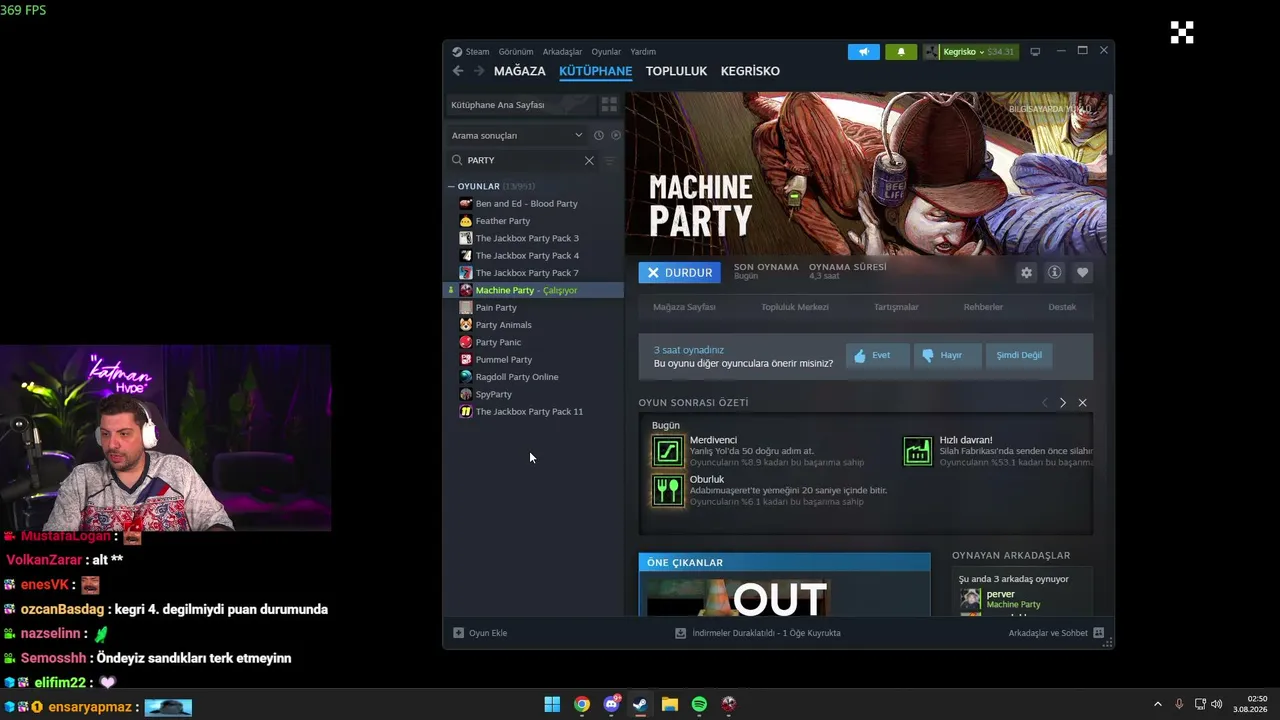Open the green notifications bell
The height and width of the screenshot is (720, 1280).
coord(901,52)
